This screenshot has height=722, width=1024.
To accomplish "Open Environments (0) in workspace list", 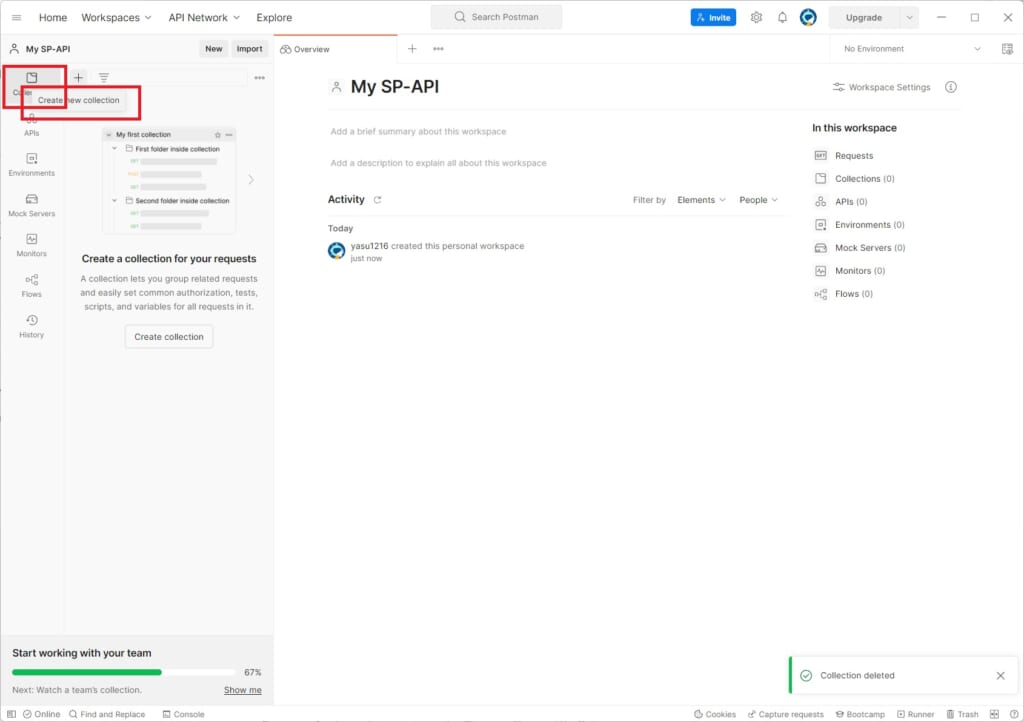I will (859, 225).
